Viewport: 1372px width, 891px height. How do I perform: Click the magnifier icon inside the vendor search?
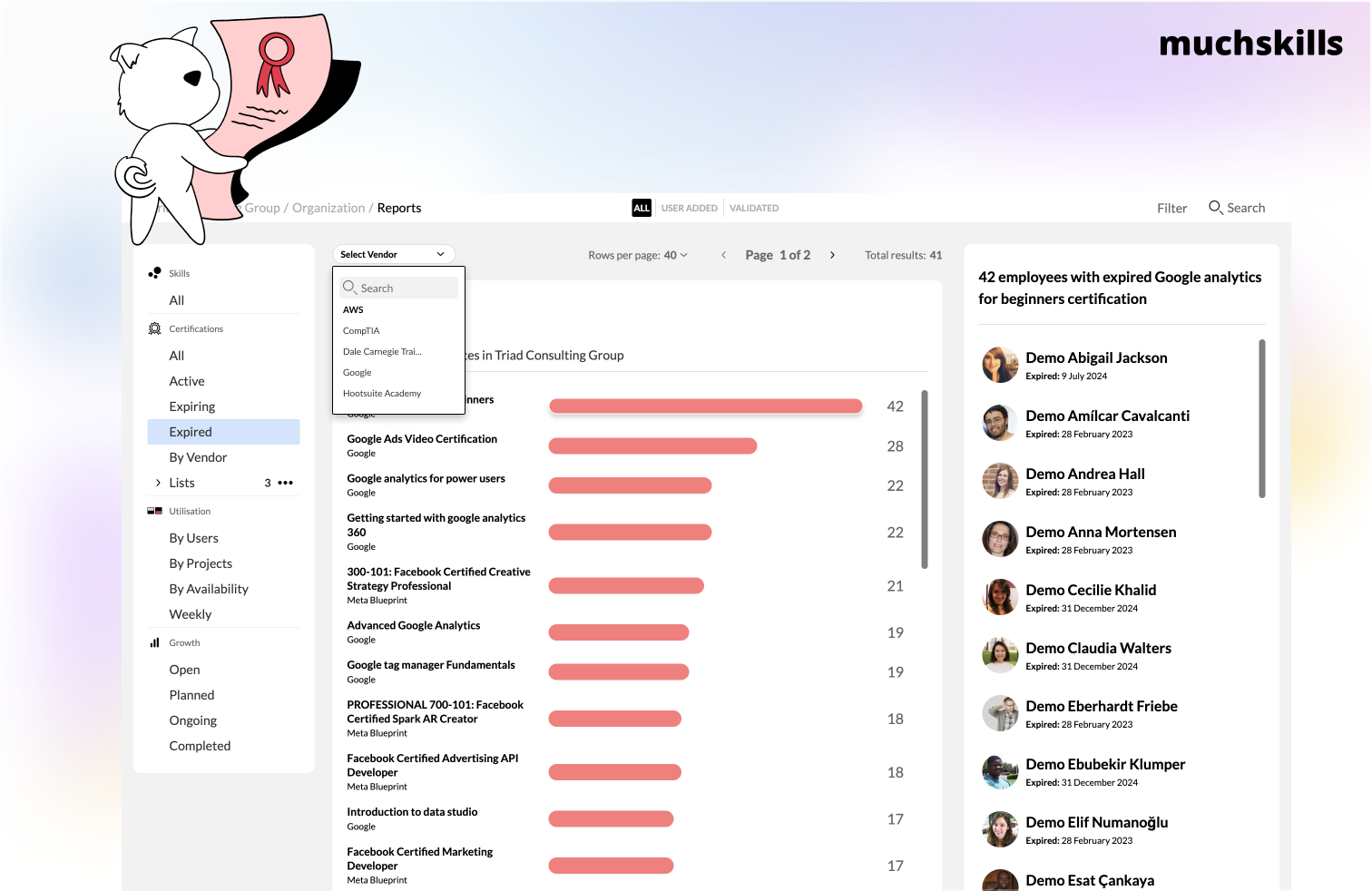[x=350, y=288]
